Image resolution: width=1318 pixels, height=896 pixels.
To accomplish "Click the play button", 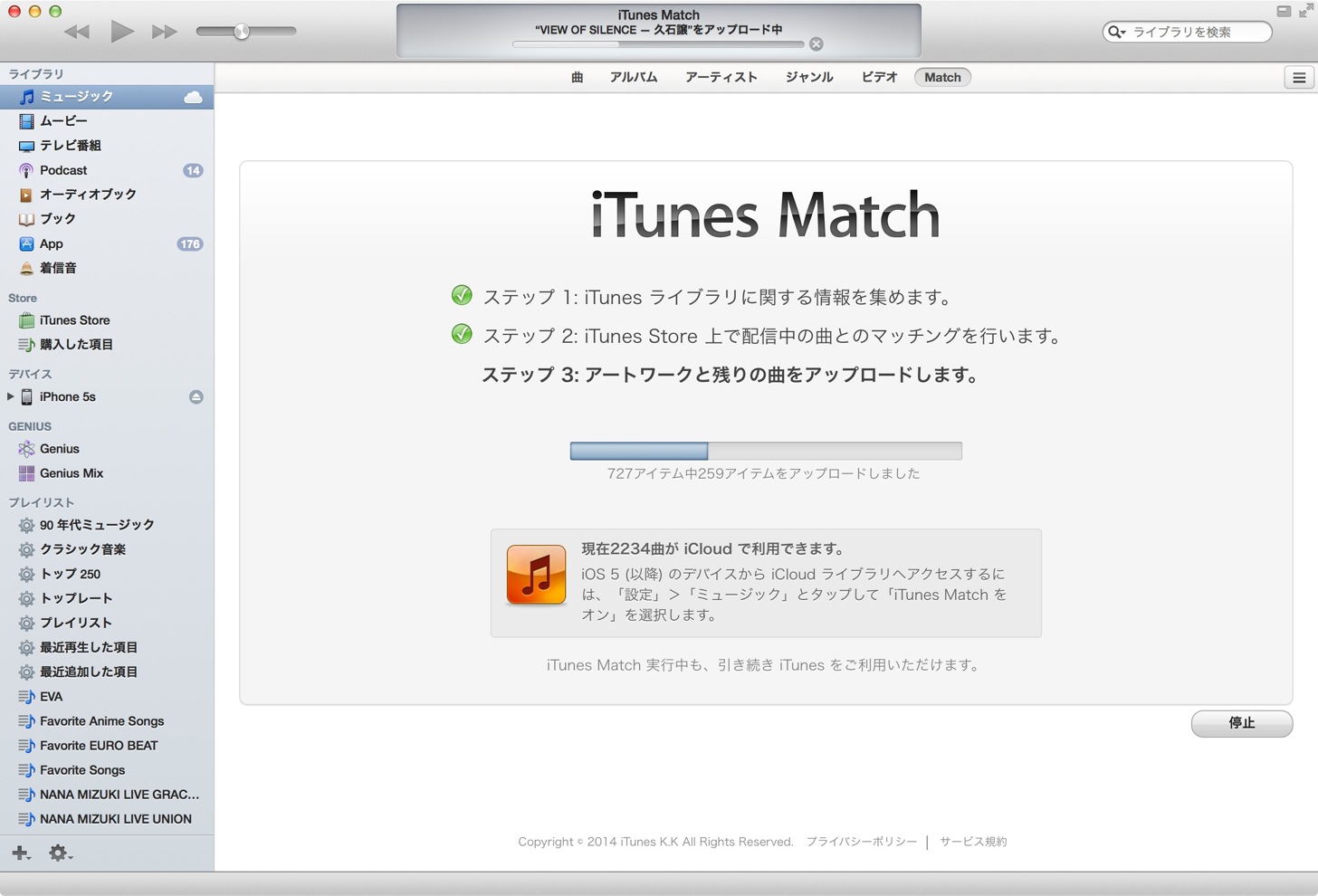I will 122,32.
